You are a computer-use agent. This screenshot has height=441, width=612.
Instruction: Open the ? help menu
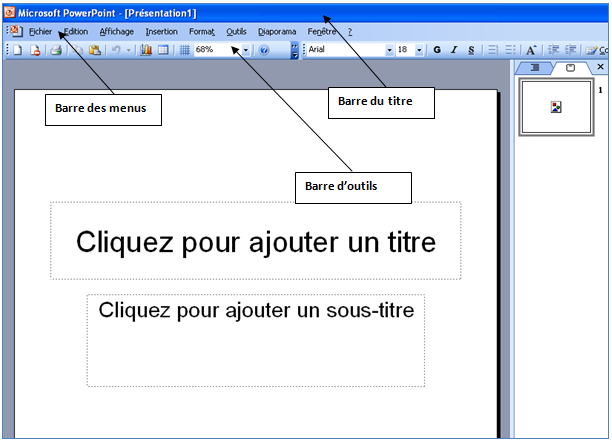click(350, 32)
